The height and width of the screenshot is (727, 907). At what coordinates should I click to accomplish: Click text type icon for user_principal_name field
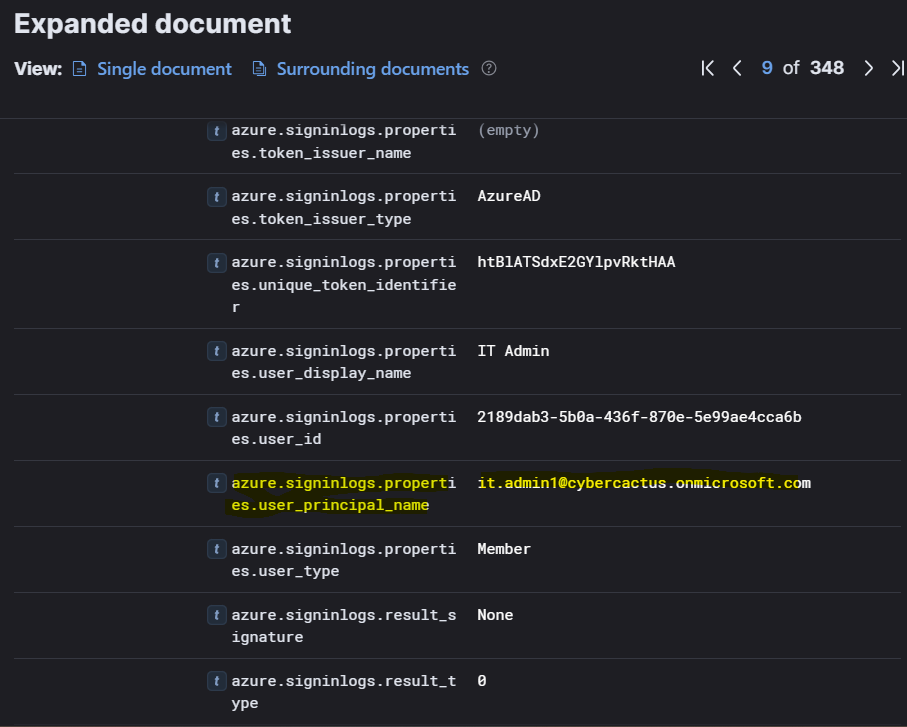click(x=216, y=483)
